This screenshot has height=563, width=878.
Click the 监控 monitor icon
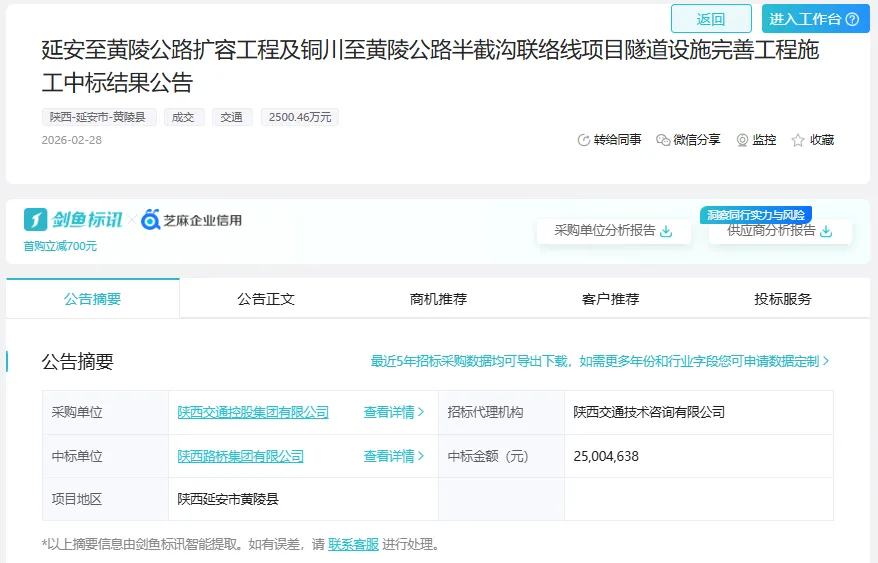[742, 141]
